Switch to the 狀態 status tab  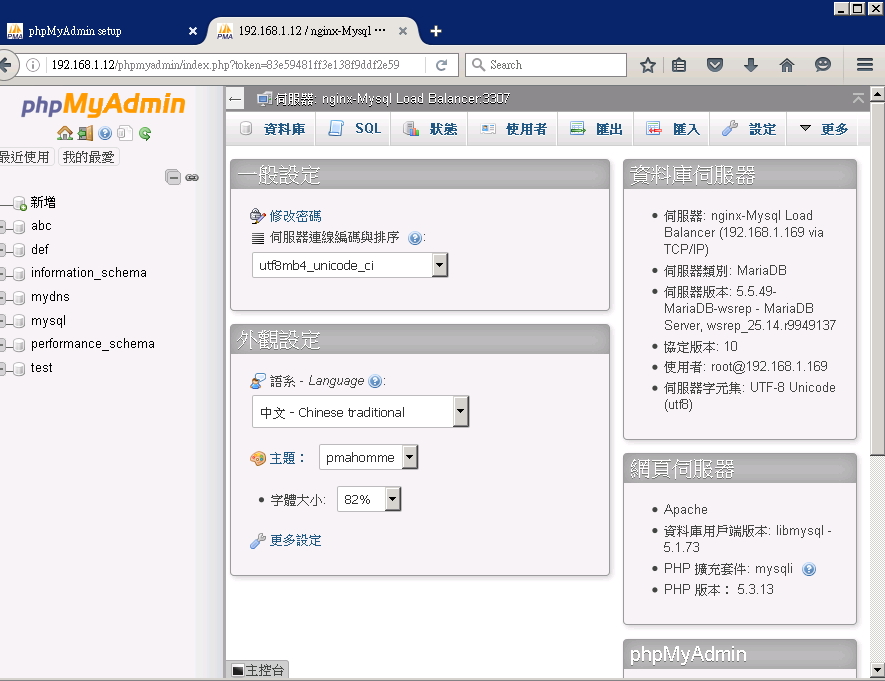[430, 129]
